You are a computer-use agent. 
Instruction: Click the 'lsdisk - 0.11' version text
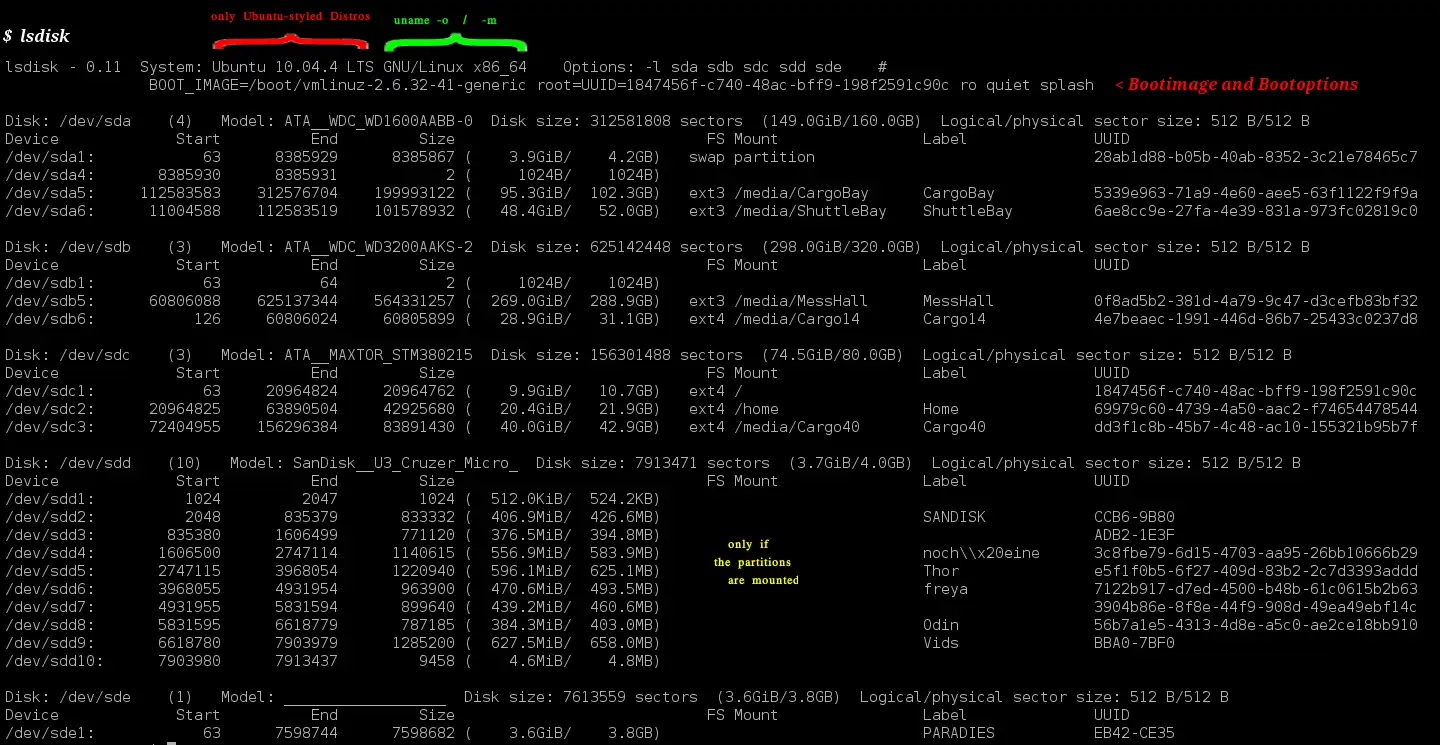tap(63, 67)
